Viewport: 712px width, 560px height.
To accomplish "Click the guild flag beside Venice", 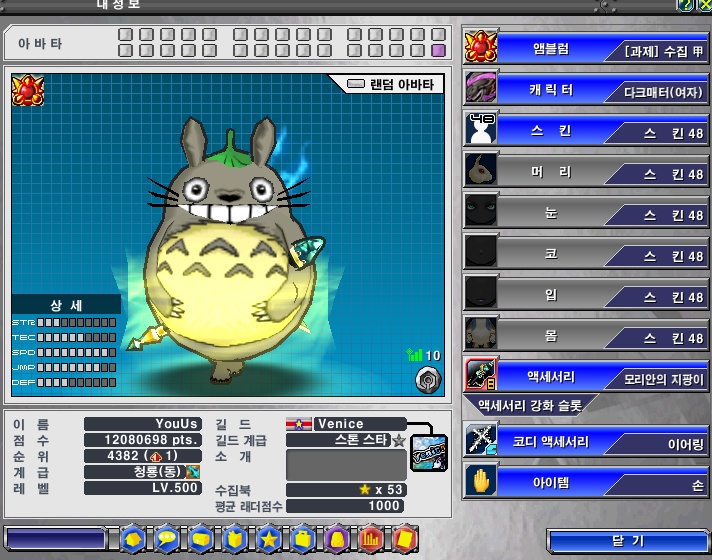I will [298, 424].
